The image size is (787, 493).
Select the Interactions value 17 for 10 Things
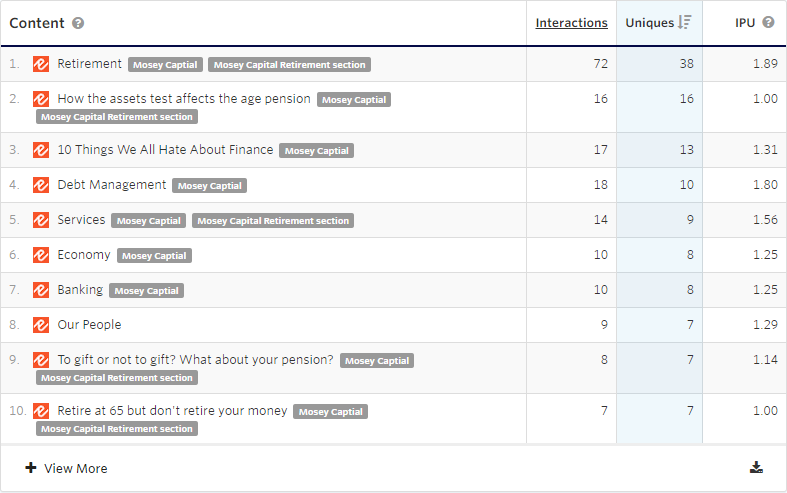(x=600, y=150)
